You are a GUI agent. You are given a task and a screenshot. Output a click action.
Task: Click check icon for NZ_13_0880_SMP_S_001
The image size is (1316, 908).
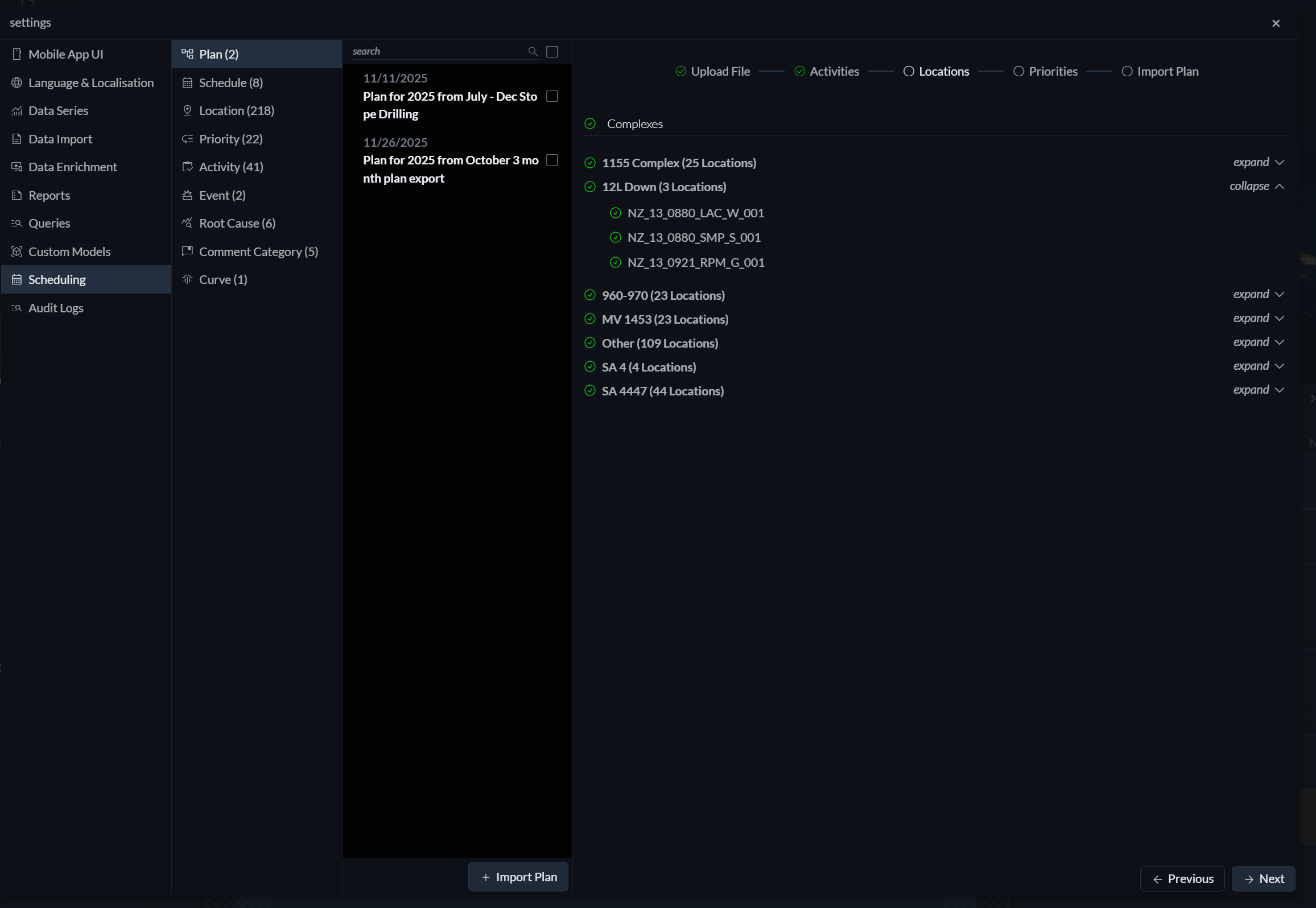click(x=615, y=237)
